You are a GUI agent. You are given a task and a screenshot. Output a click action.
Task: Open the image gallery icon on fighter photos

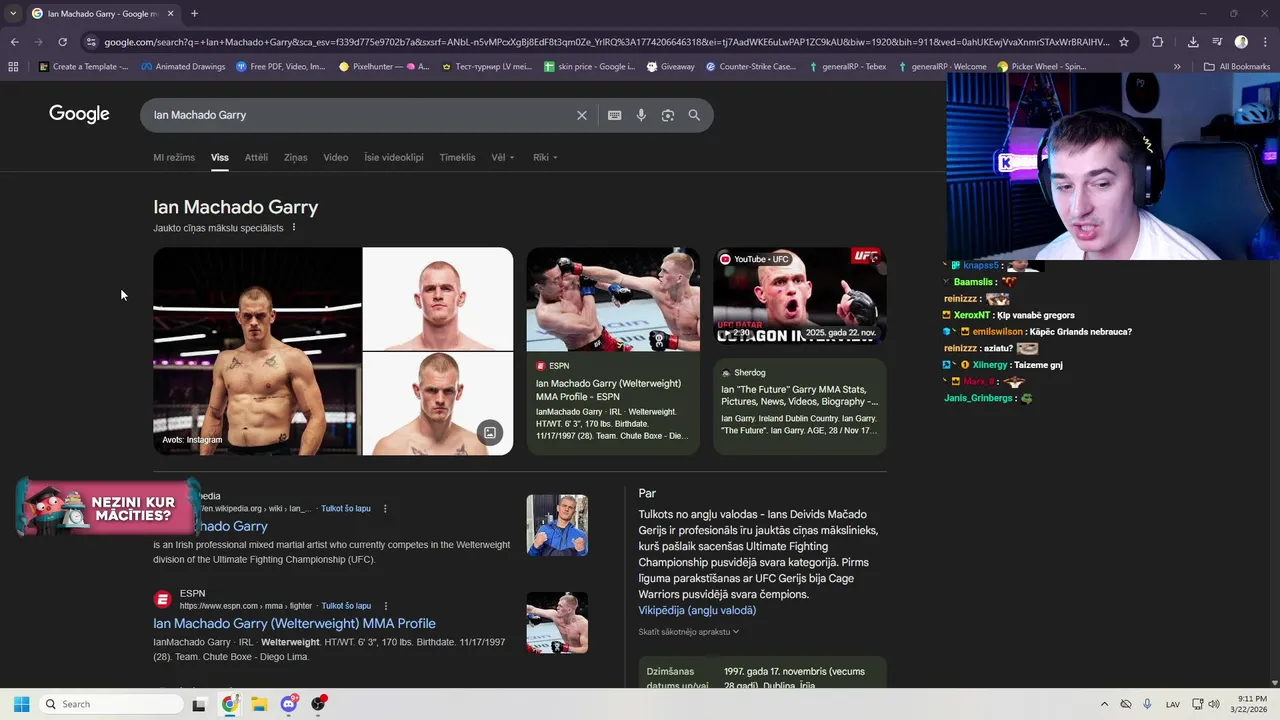[x=490, y=433]
